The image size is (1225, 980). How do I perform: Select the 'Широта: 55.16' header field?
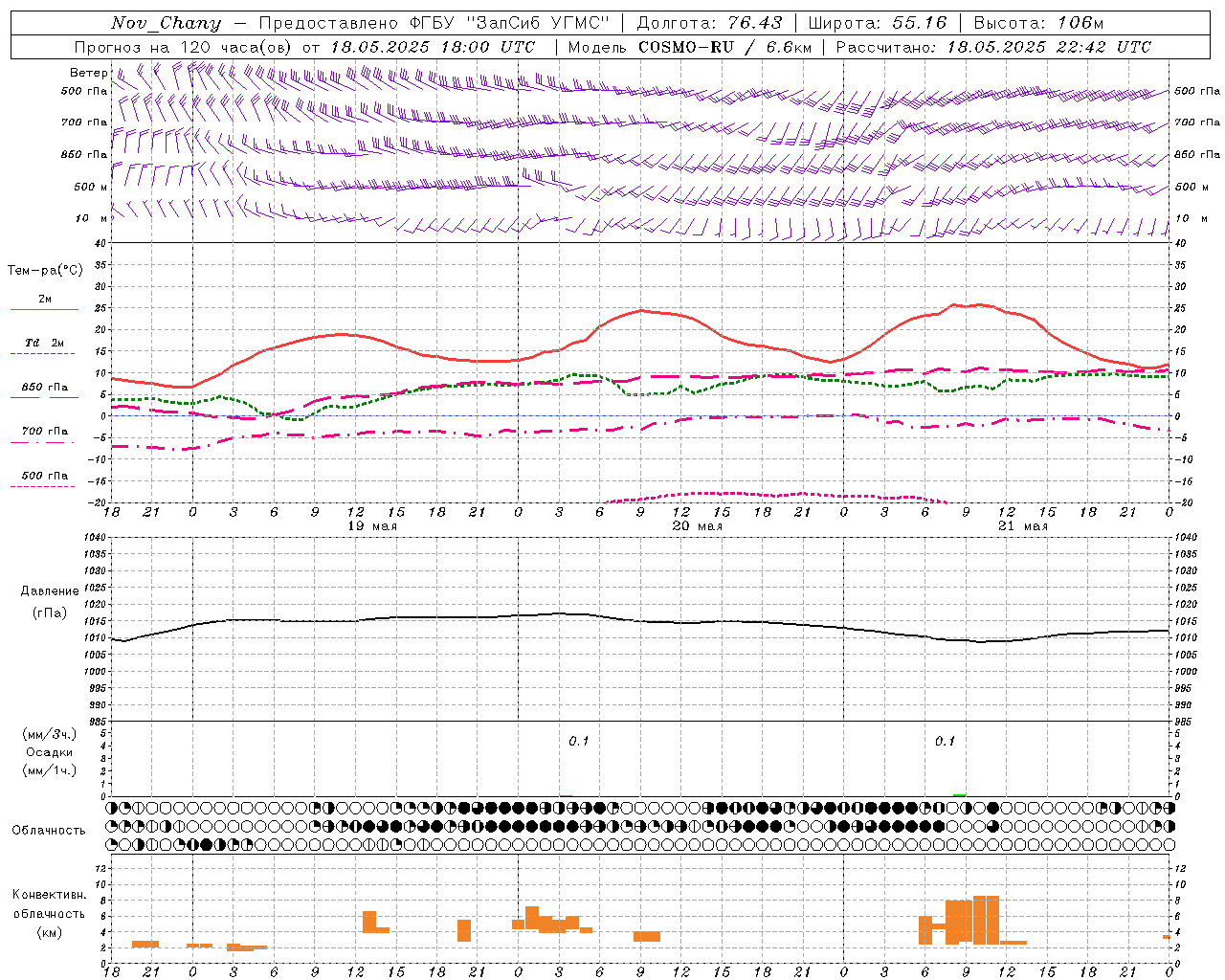pyautogui.click(x=878, y=23)
